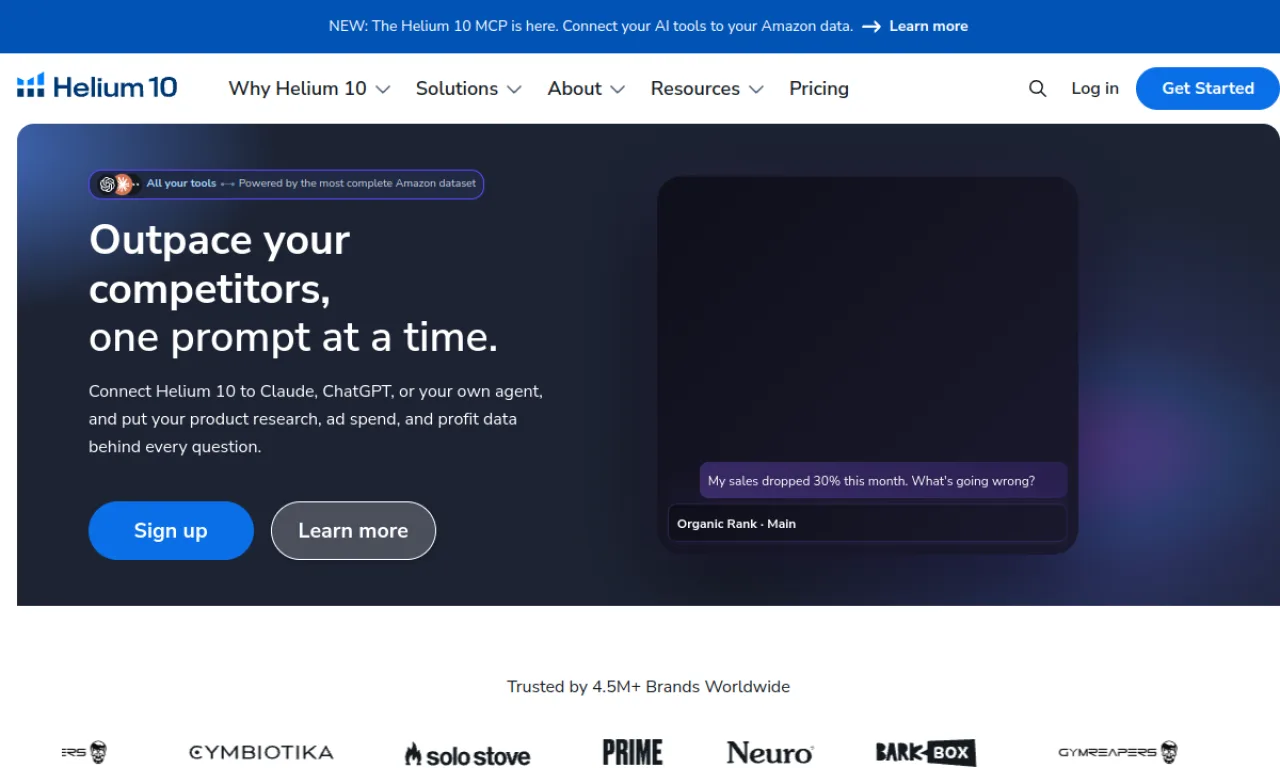This screenshot has width=1280, height=768.
Task: Go to the Pricing page
Action: (x=819, y=88)
